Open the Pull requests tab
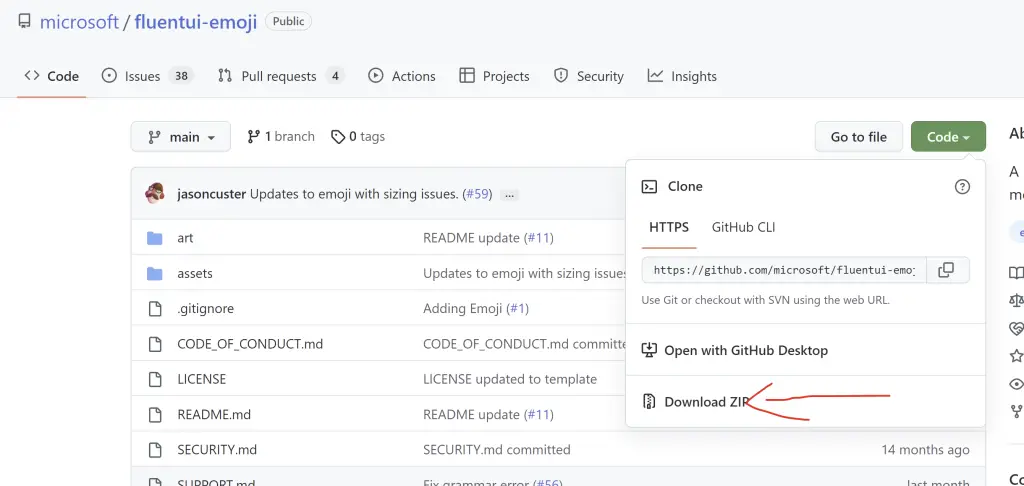The width and height of the screenshot is (1024, 486). (281, 76)
